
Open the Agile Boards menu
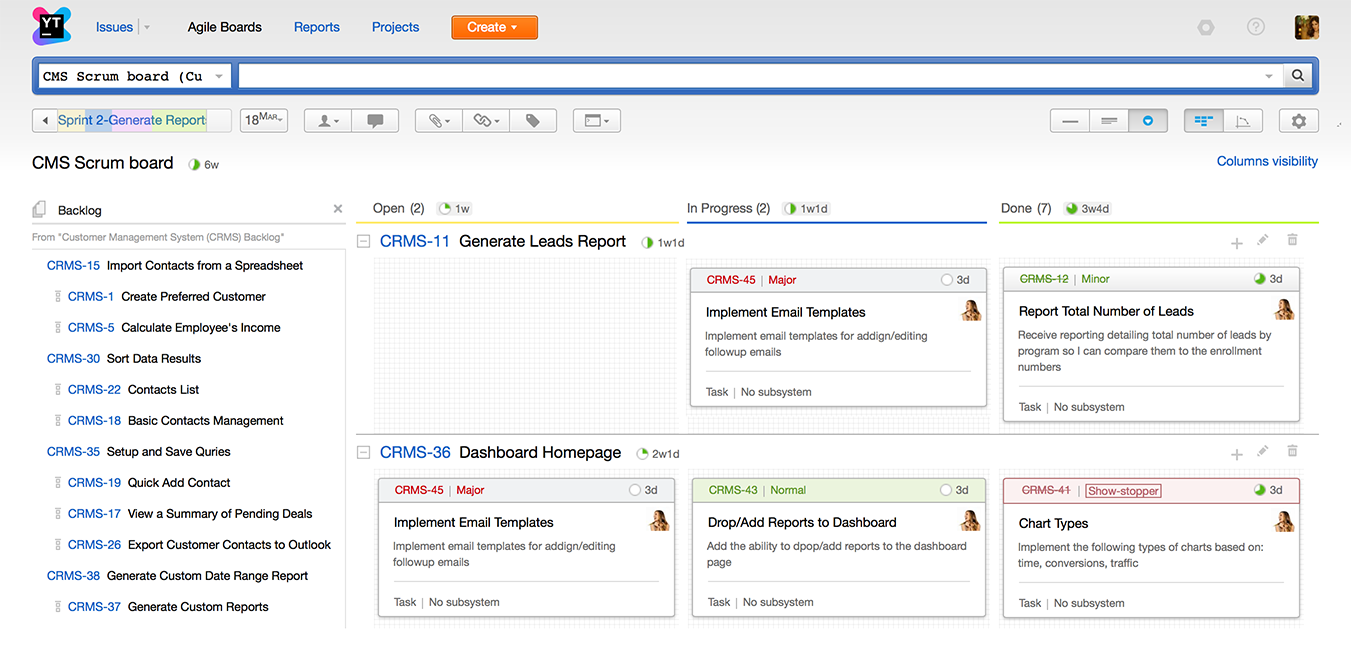click(225, 27)
